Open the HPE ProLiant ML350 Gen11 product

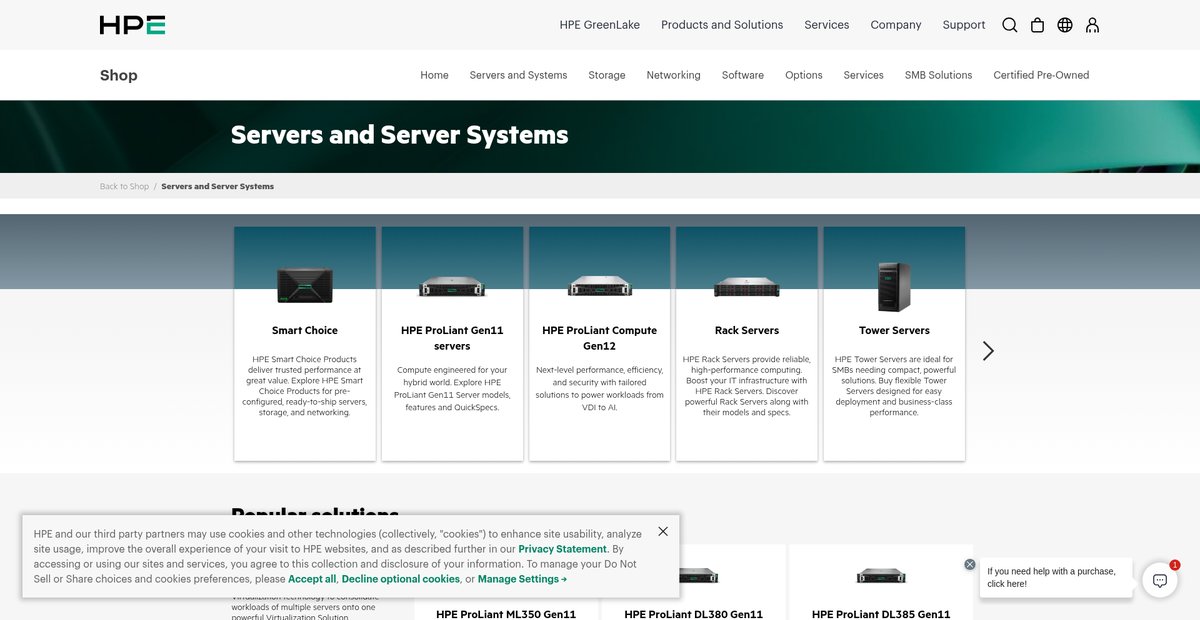(506, 614)
